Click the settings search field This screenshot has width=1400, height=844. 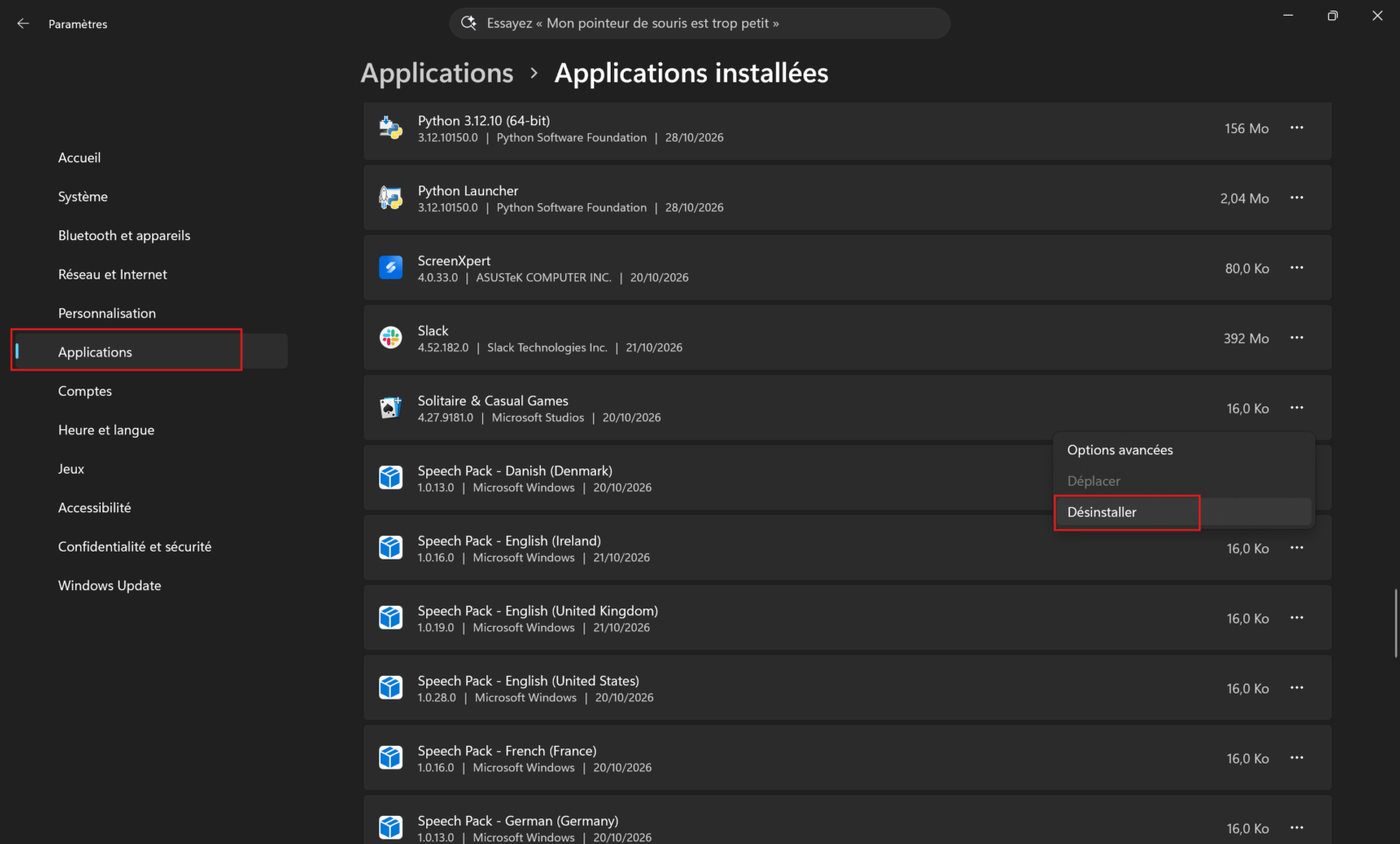click(700, 23)
